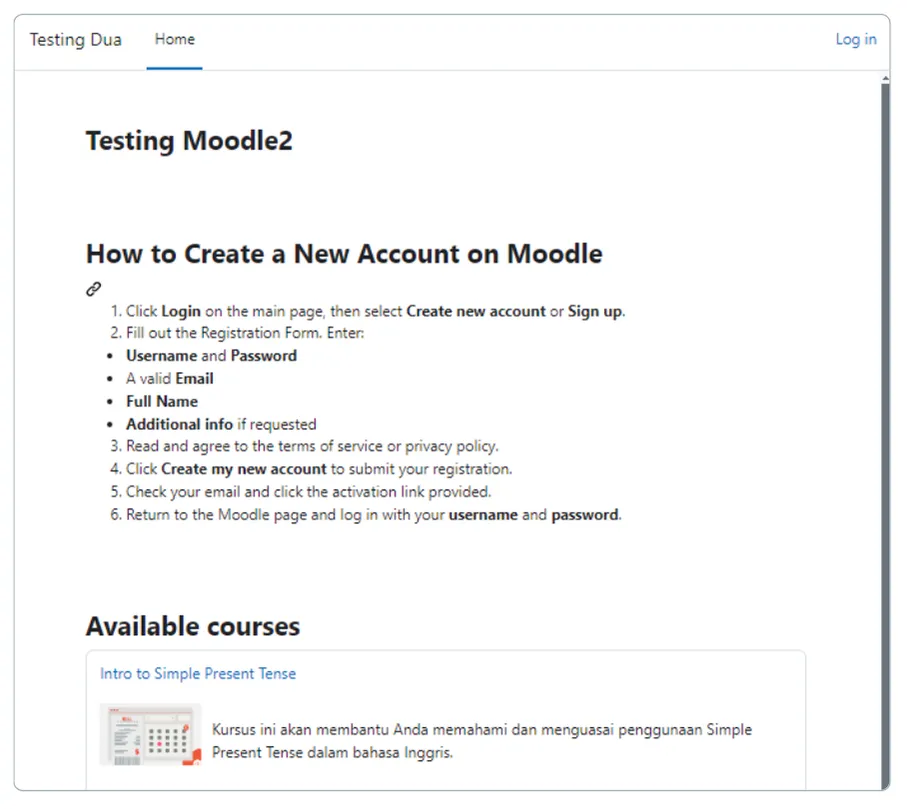Open the Intro to Simple Present Tense course
Screen dimensions: 907x809
pyautogui.click(x=197, y=673)
